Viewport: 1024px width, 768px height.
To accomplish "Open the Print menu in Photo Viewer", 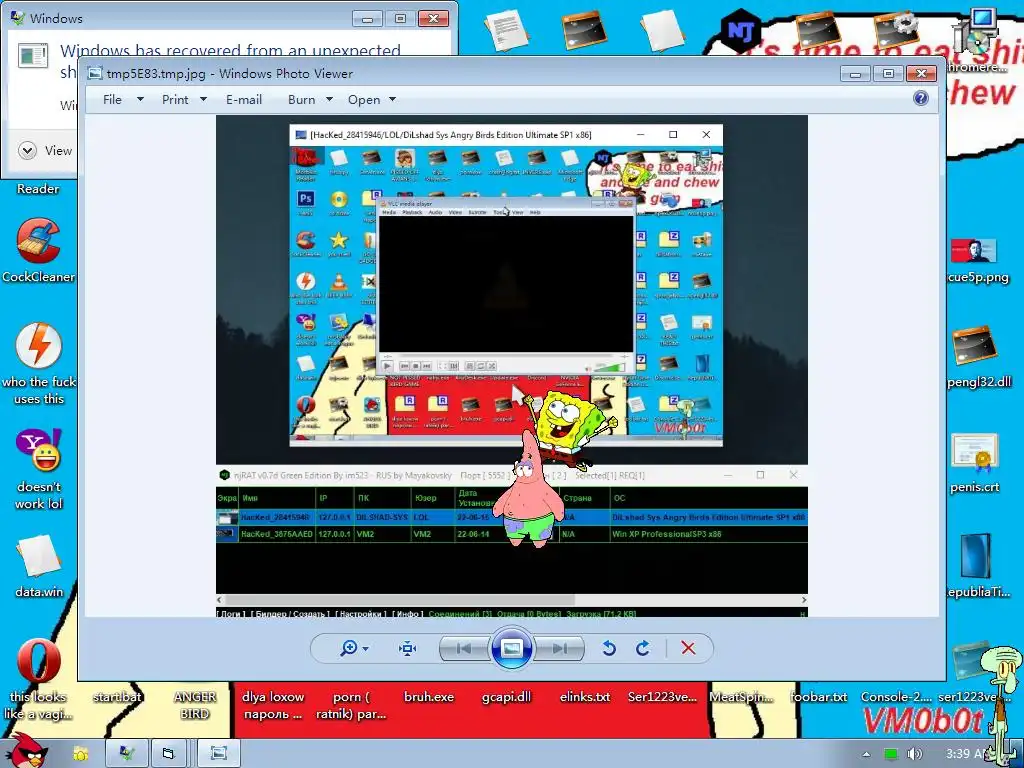I will point(175,99).
